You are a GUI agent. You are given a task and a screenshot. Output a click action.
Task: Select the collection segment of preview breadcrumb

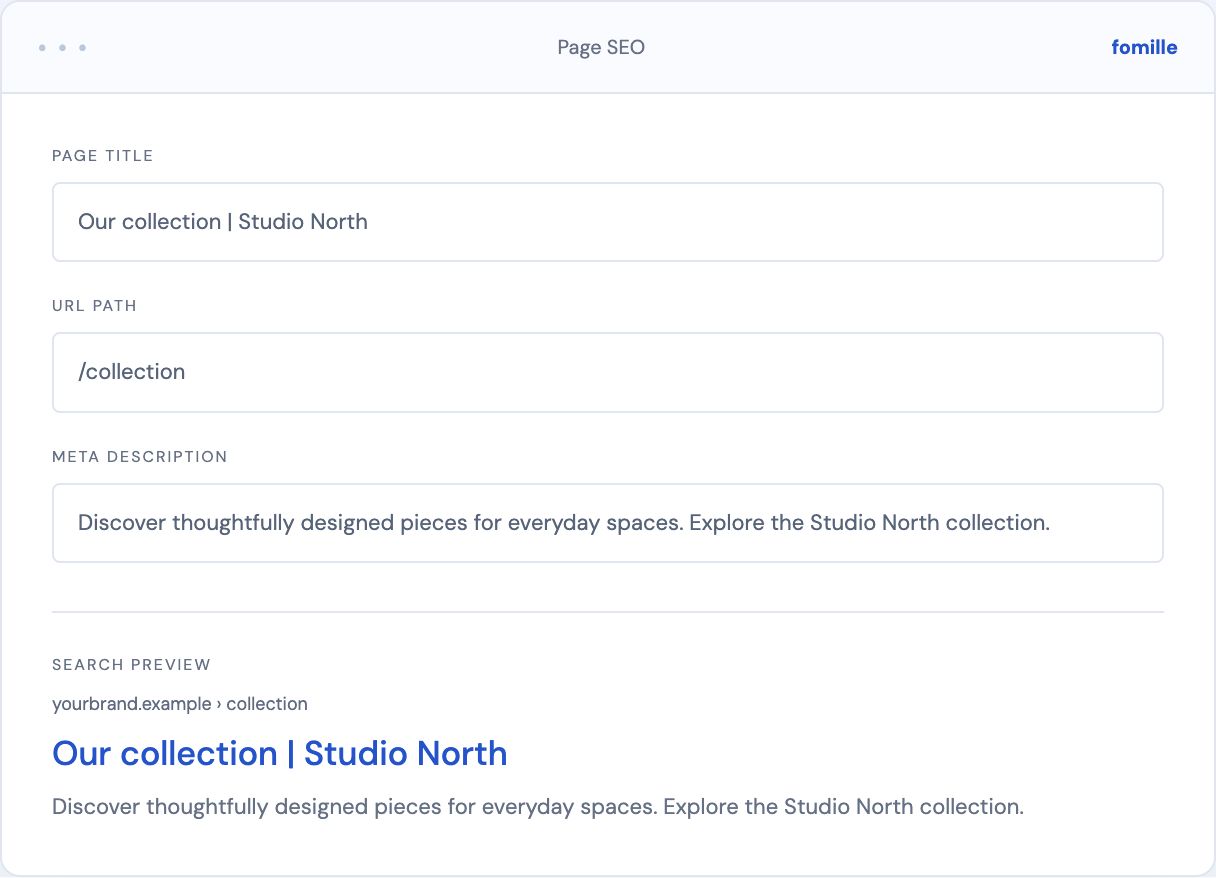coord(267,704)
